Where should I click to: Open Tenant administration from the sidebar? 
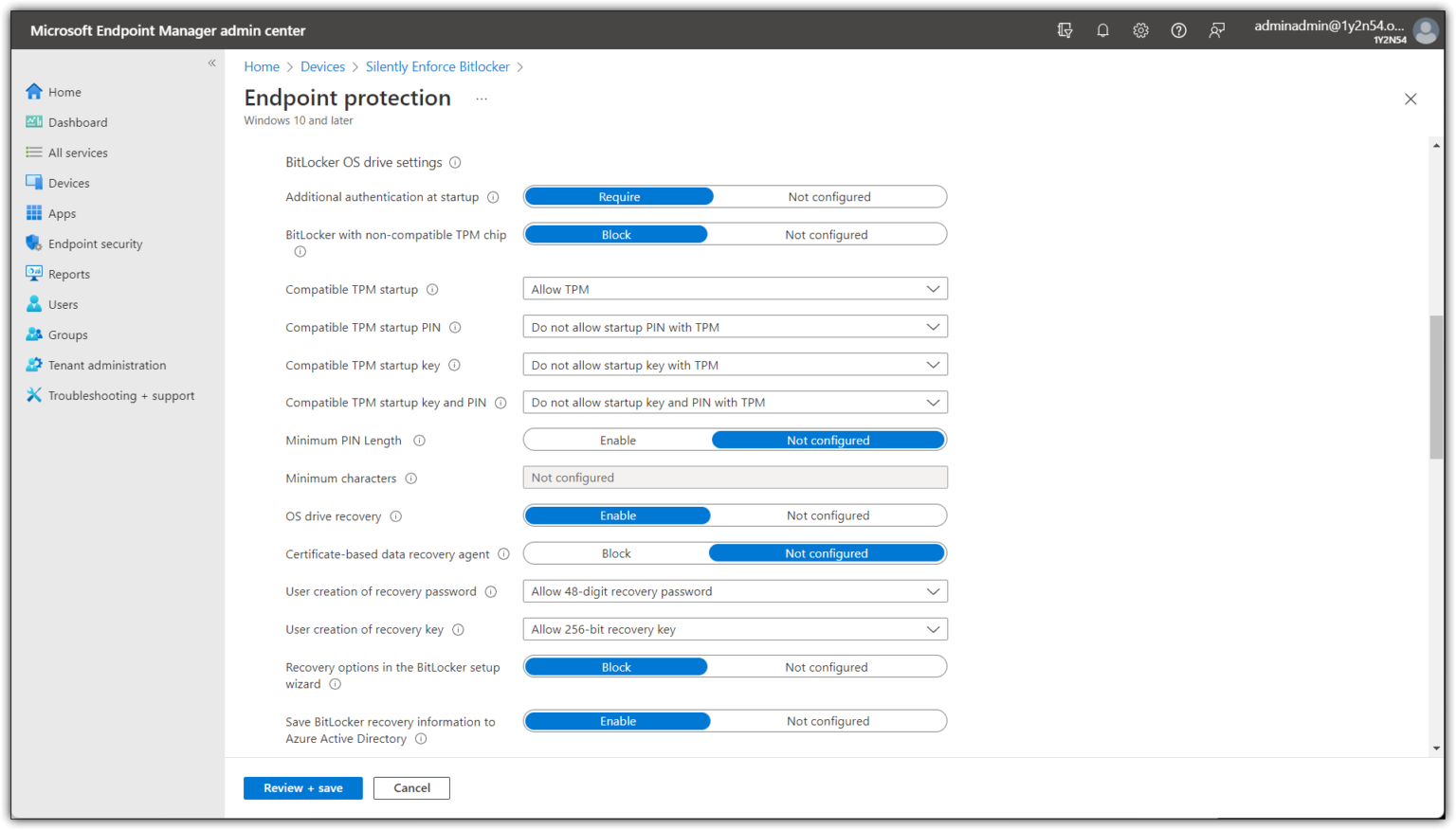tap(106, 364)
